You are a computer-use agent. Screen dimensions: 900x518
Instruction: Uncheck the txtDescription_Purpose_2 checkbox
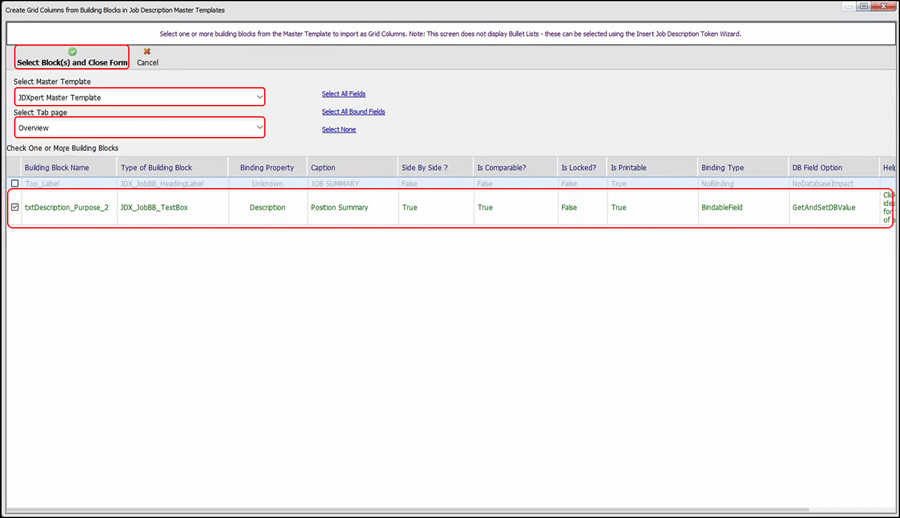tap(14, 208)
